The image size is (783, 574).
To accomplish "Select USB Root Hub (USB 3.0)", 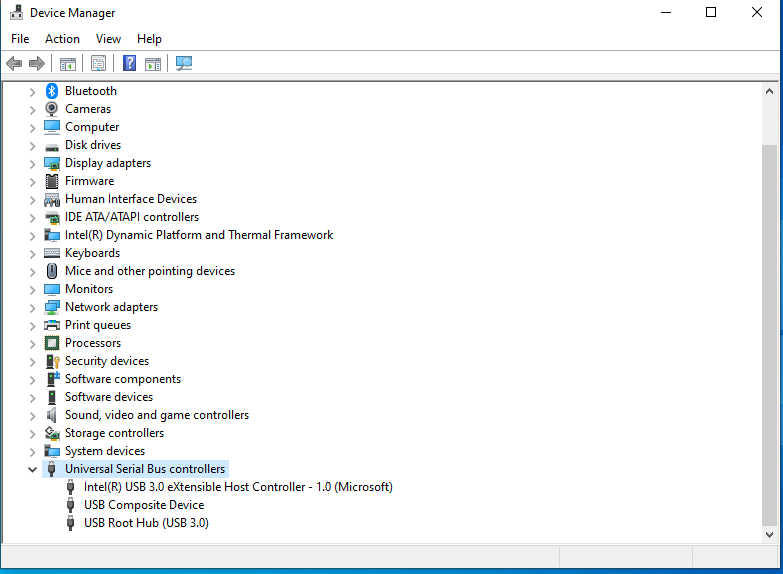I will tap(146, 523).
